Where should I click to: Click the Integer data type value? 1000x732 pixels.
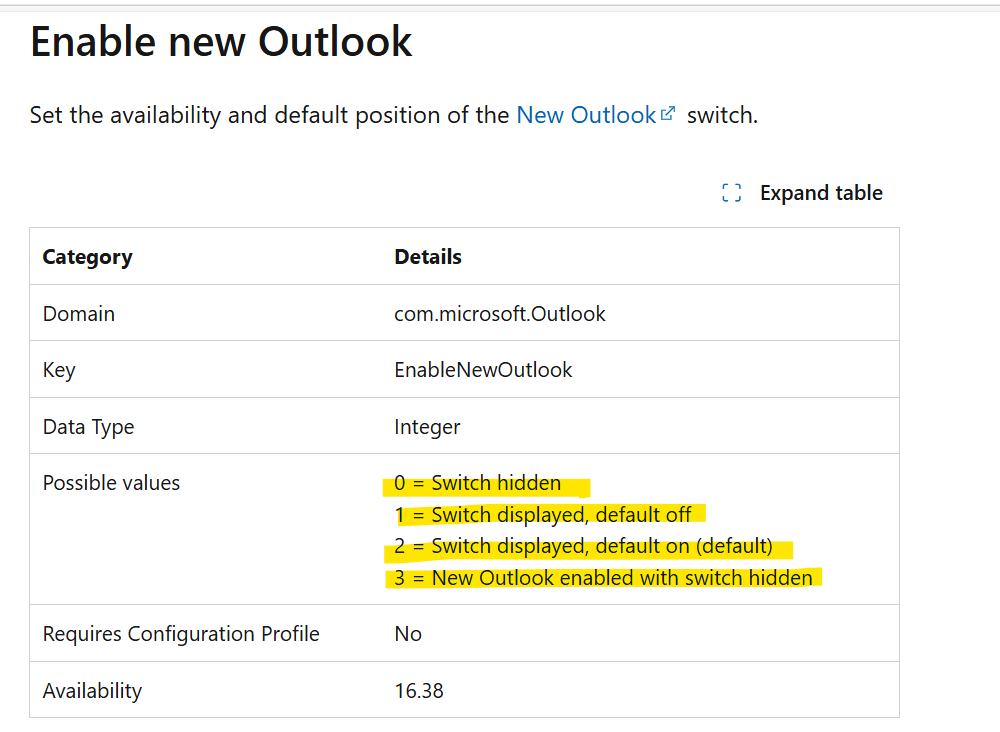(427, 426)
